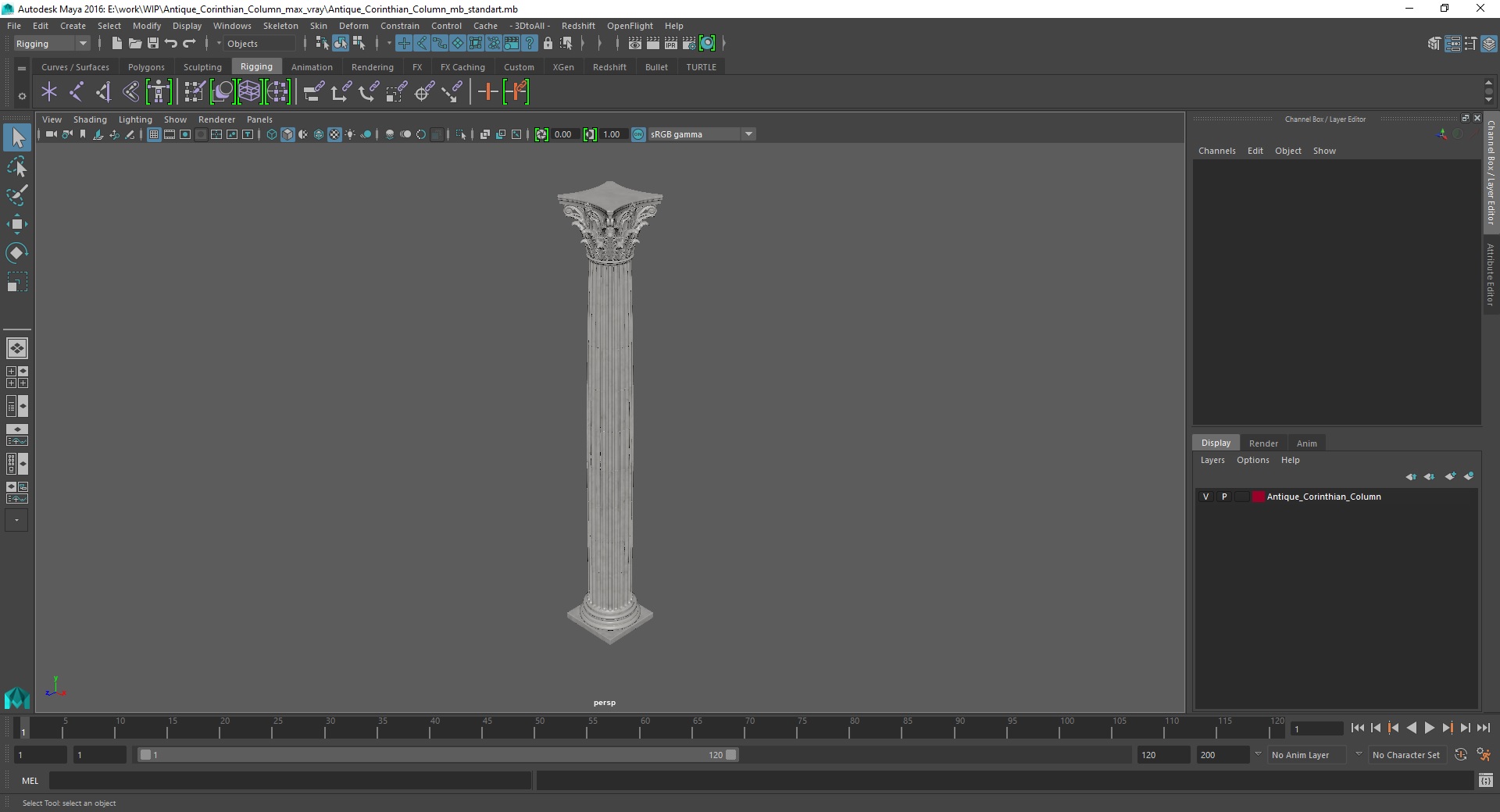This screenshot has height=812, width=1500.
Task: Click the Create Cluster shelf icon
Action: (x=278, y=92)
